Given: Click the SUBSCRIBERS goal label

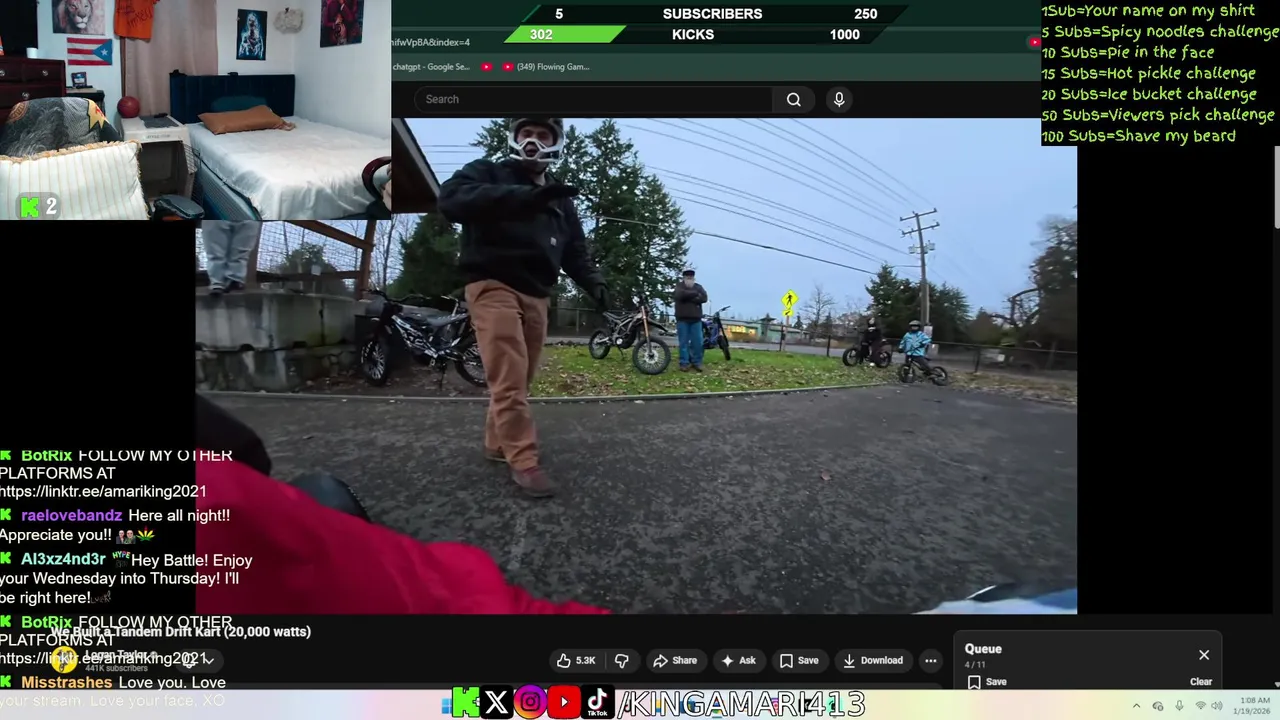Looking at the screenshot, I should tap(712, 14).
